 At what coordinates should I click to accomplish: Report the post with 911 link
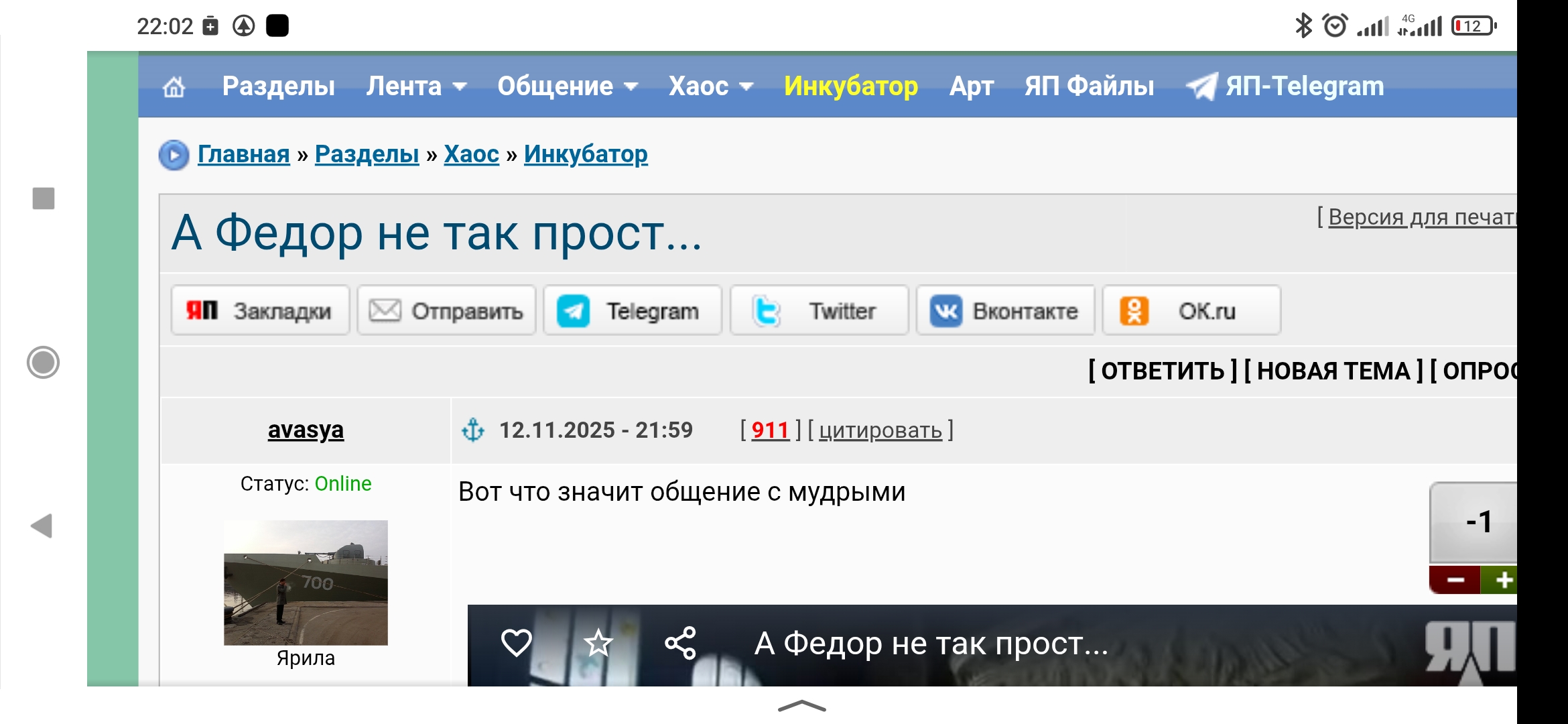771,430
